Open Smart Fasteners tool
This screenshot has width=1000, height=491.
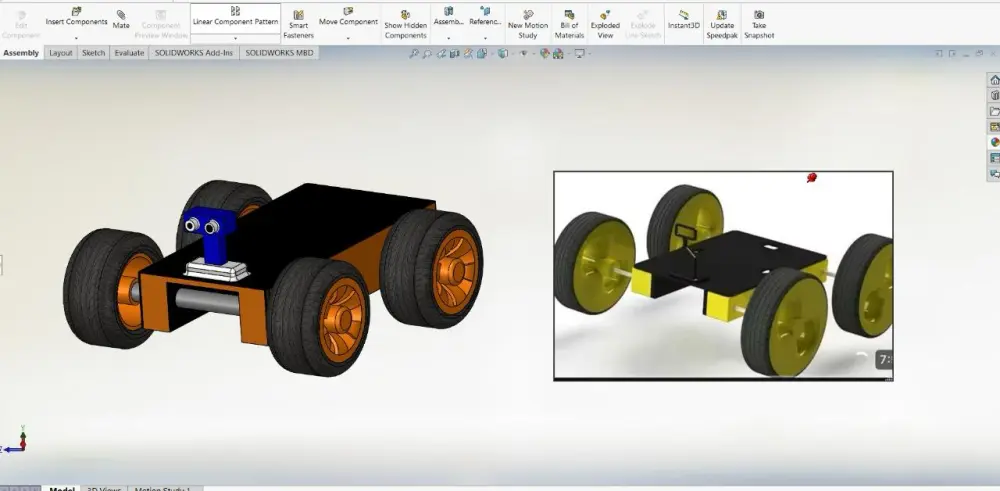[298, 25]
